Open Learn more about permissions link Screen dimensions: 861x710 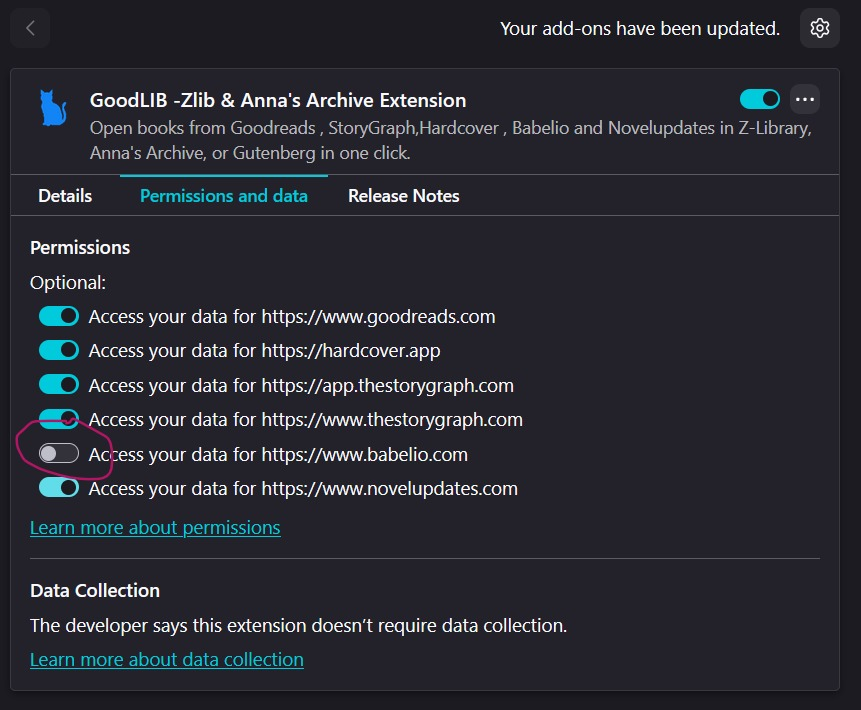coord(155,527)
